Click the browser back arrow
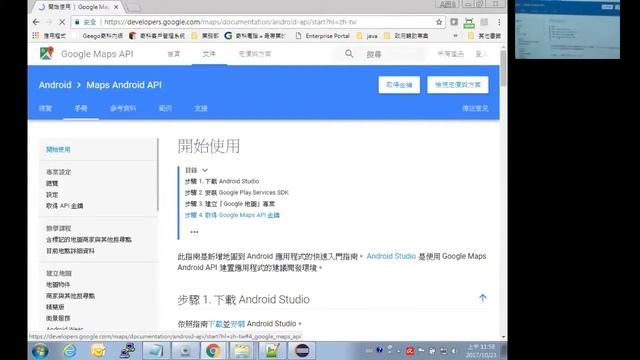 click(x=36, y=22)
